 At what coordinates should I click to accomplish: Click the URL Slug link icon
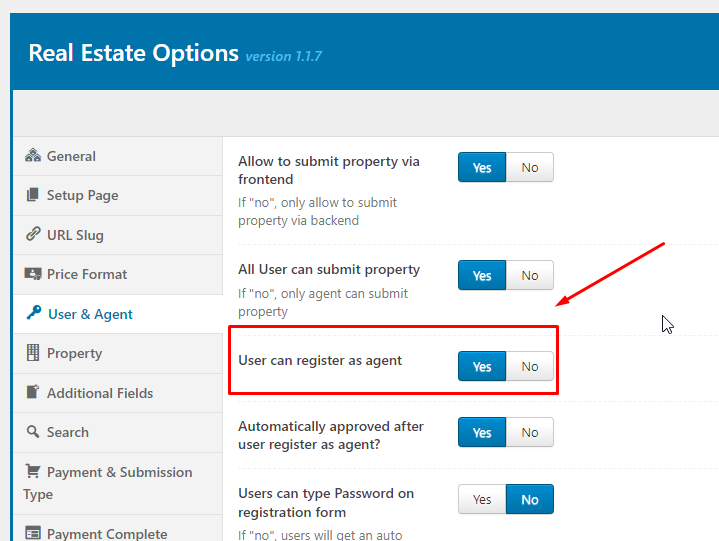click(x=33, y=235)
